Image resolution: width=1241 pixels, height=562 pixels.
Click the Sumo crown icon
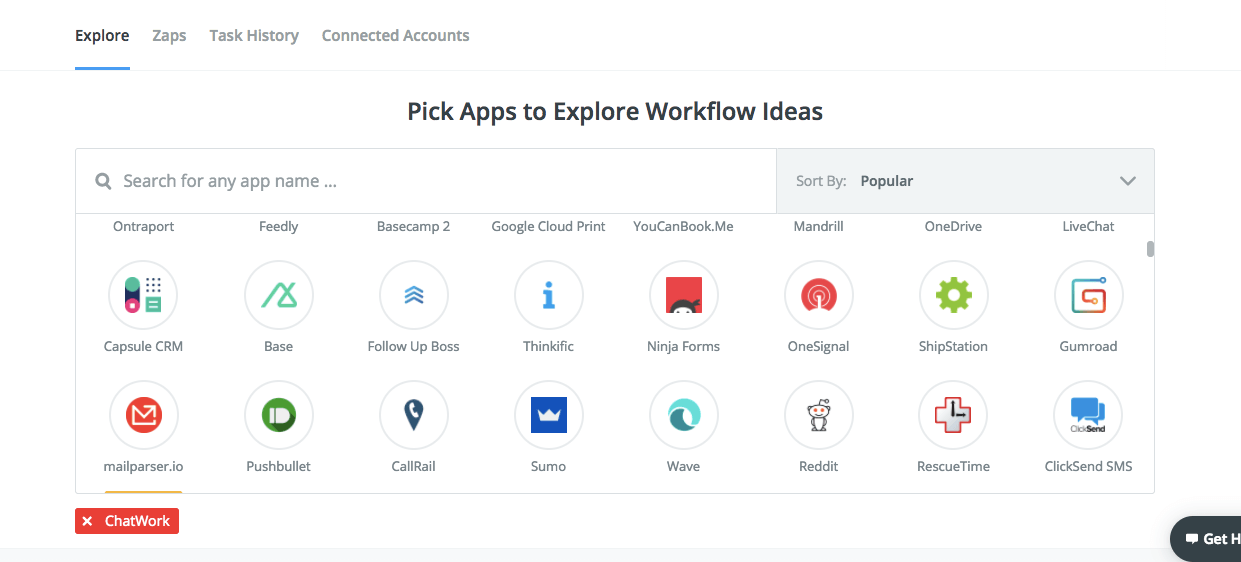549,415
